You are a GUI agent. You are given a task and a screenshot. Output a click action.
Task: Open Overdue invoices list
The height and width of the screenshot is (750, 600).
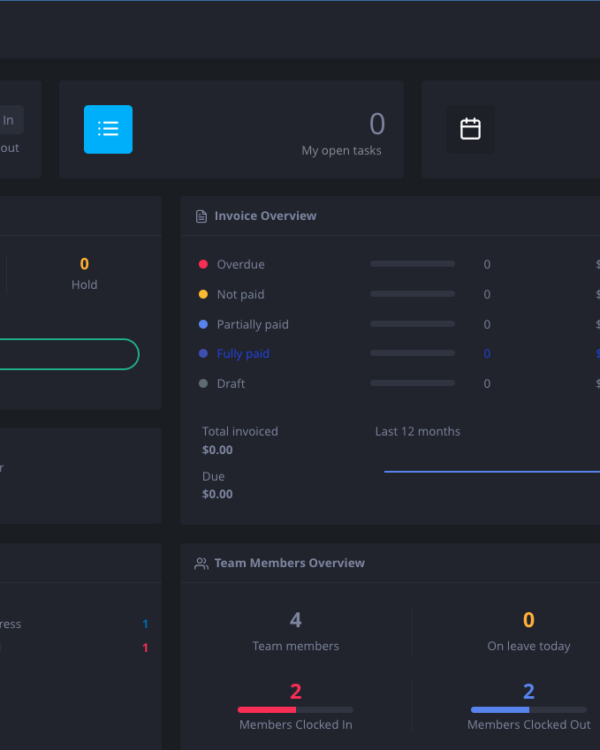click(241, 265)
